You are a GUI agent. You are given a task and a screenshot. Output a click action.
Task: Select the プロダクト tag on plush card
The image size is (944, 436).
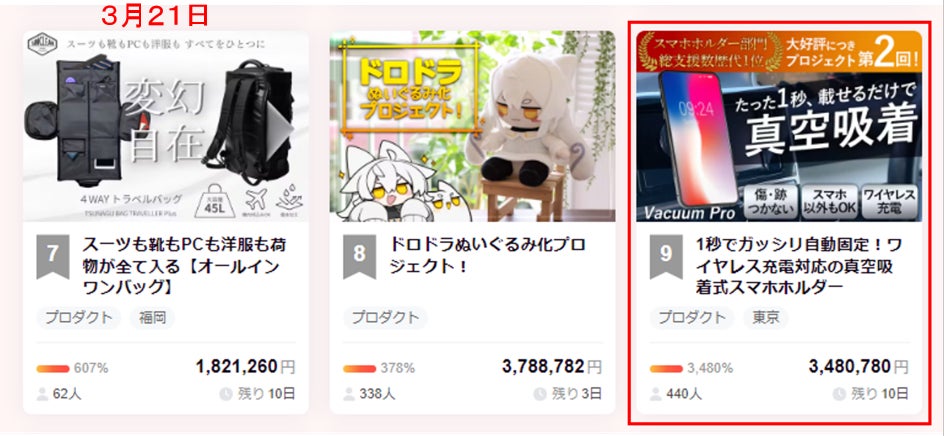[386, 318]
